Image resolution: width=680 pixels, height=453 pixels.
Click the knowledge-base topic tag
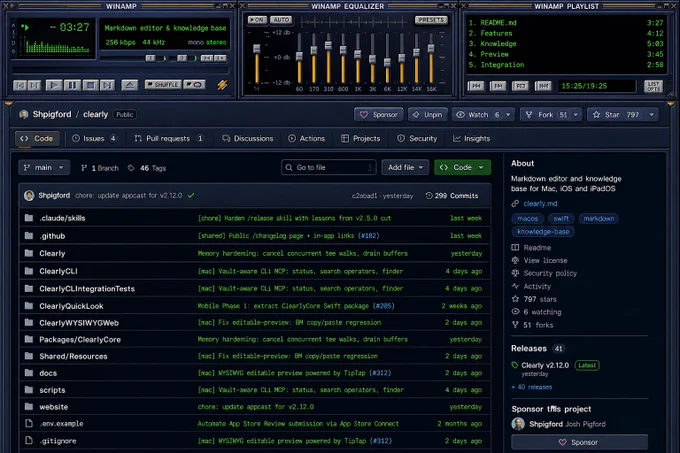tap(543, 231)
